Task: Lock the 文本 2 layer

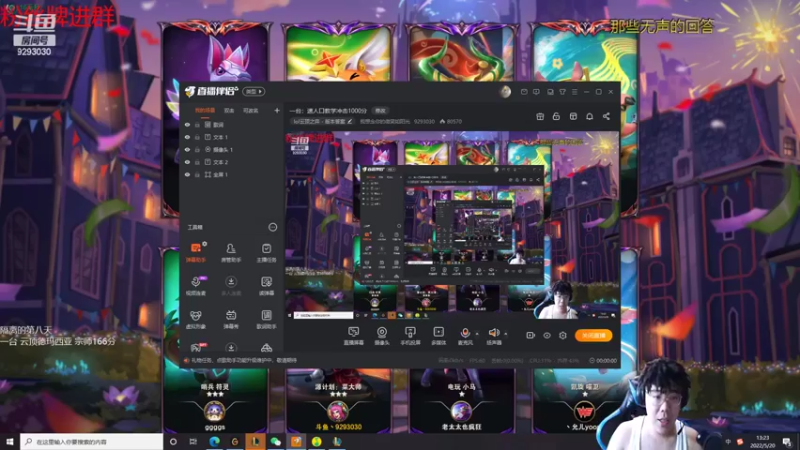Action: (197, 162)
